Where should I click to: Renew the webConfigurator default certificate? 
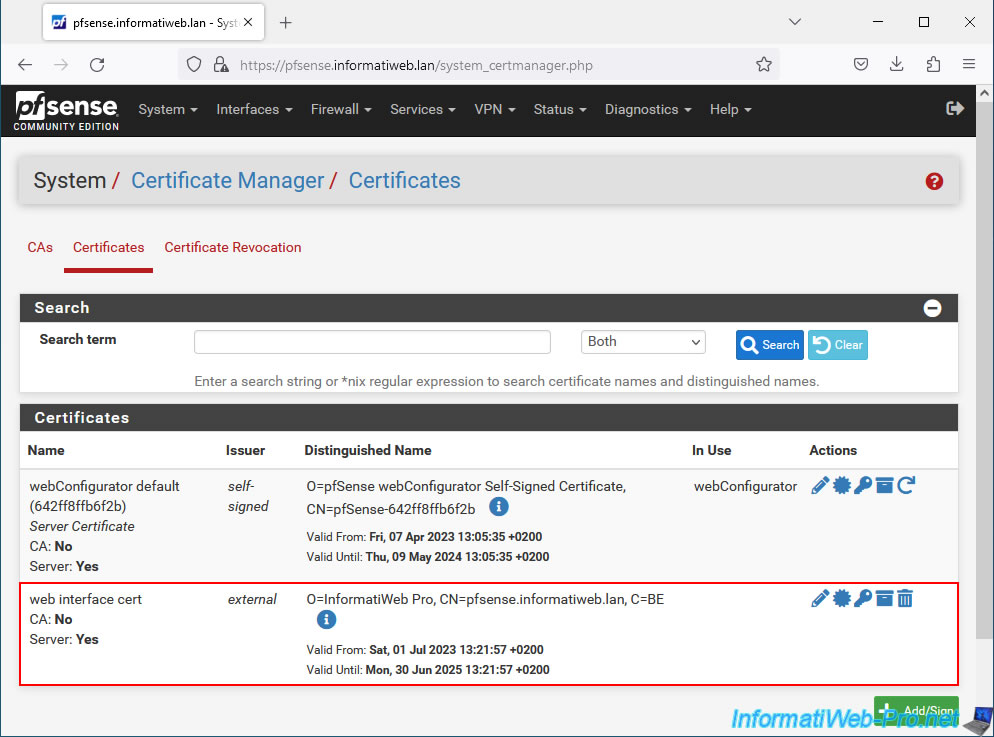pos(906,485)
